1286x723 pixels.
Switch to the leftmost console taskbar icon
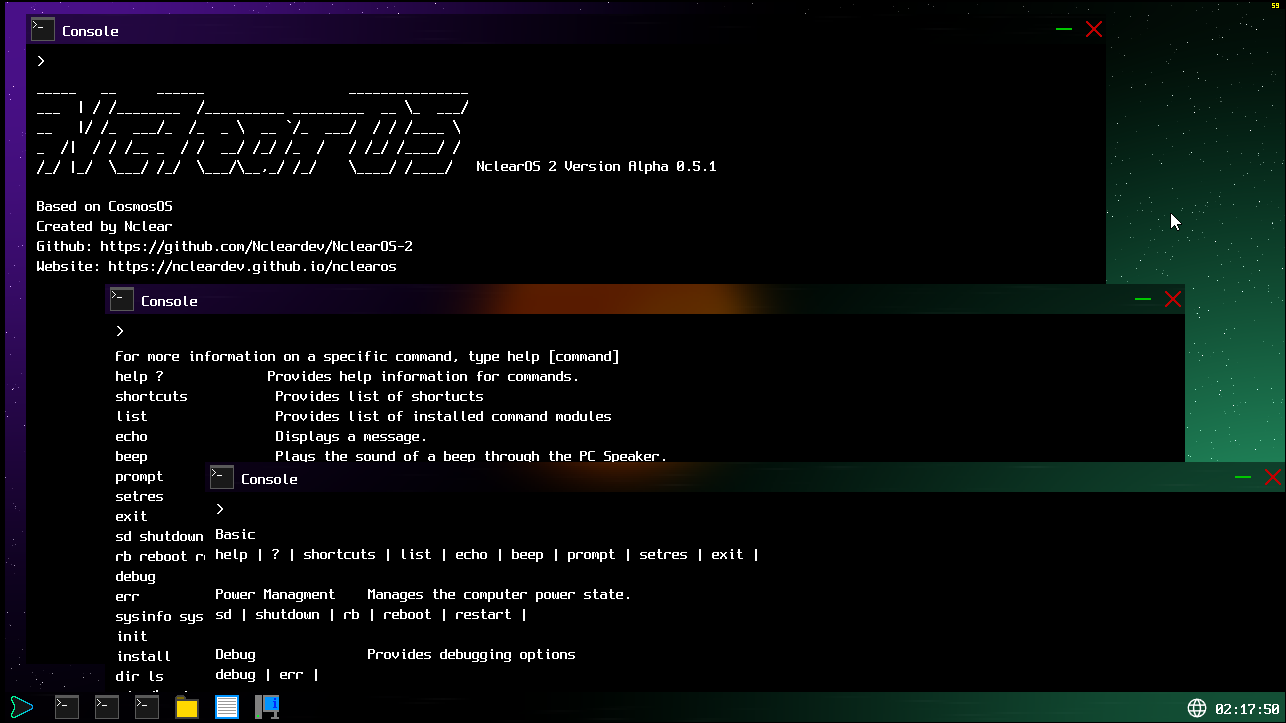[x=67, y=707]
